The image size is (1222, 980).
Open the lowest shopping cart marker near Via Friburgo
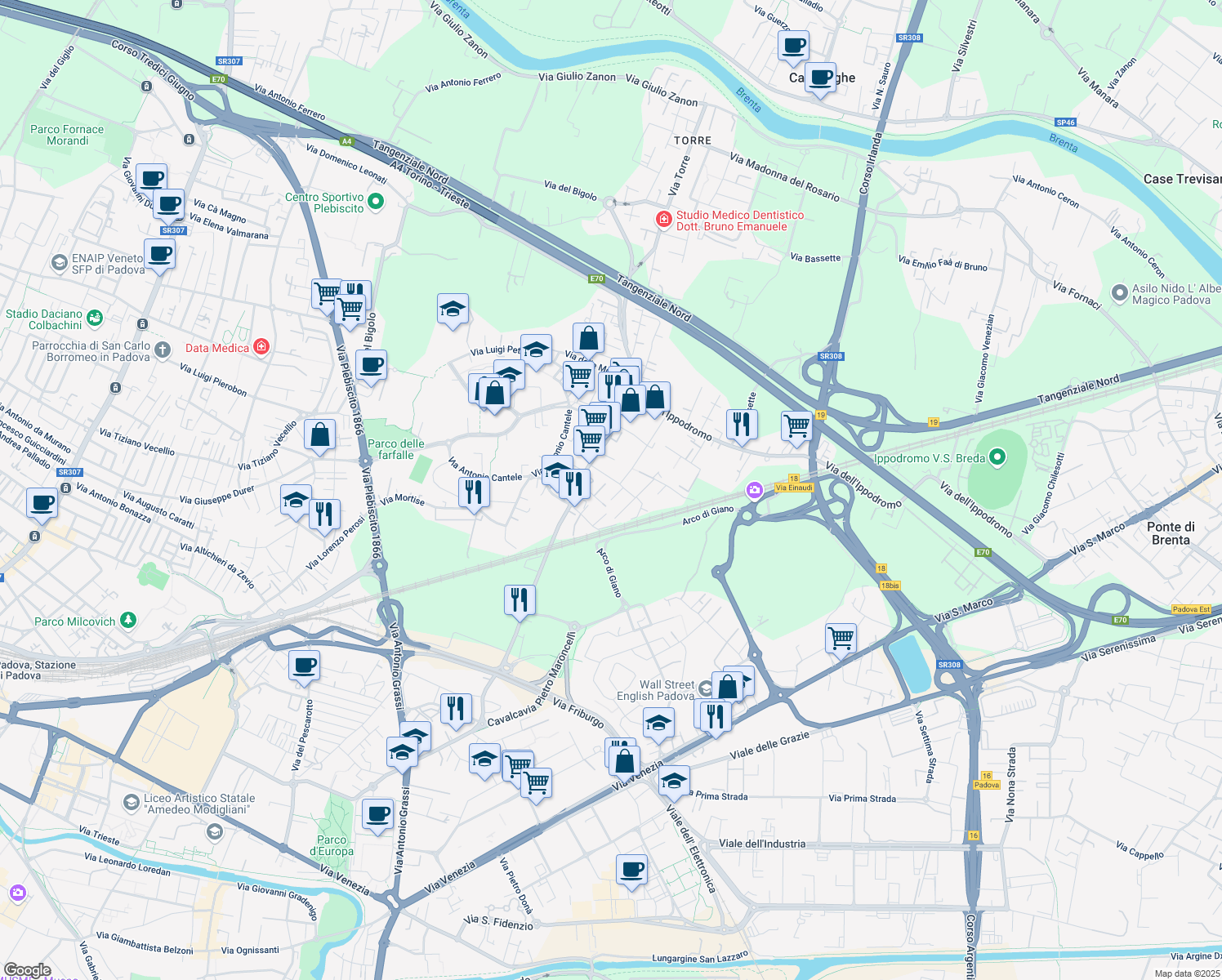pos(536,783)
